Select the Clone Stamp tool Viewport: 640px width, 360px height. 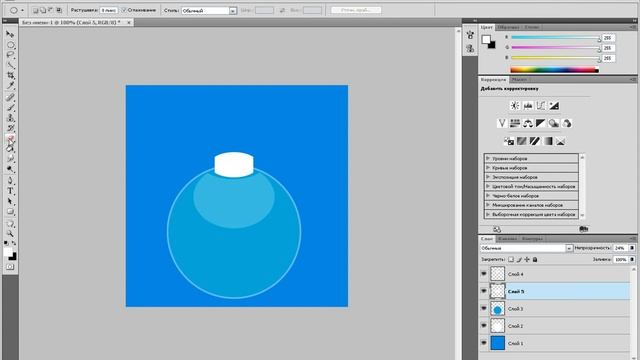click(x=10, y=118)
